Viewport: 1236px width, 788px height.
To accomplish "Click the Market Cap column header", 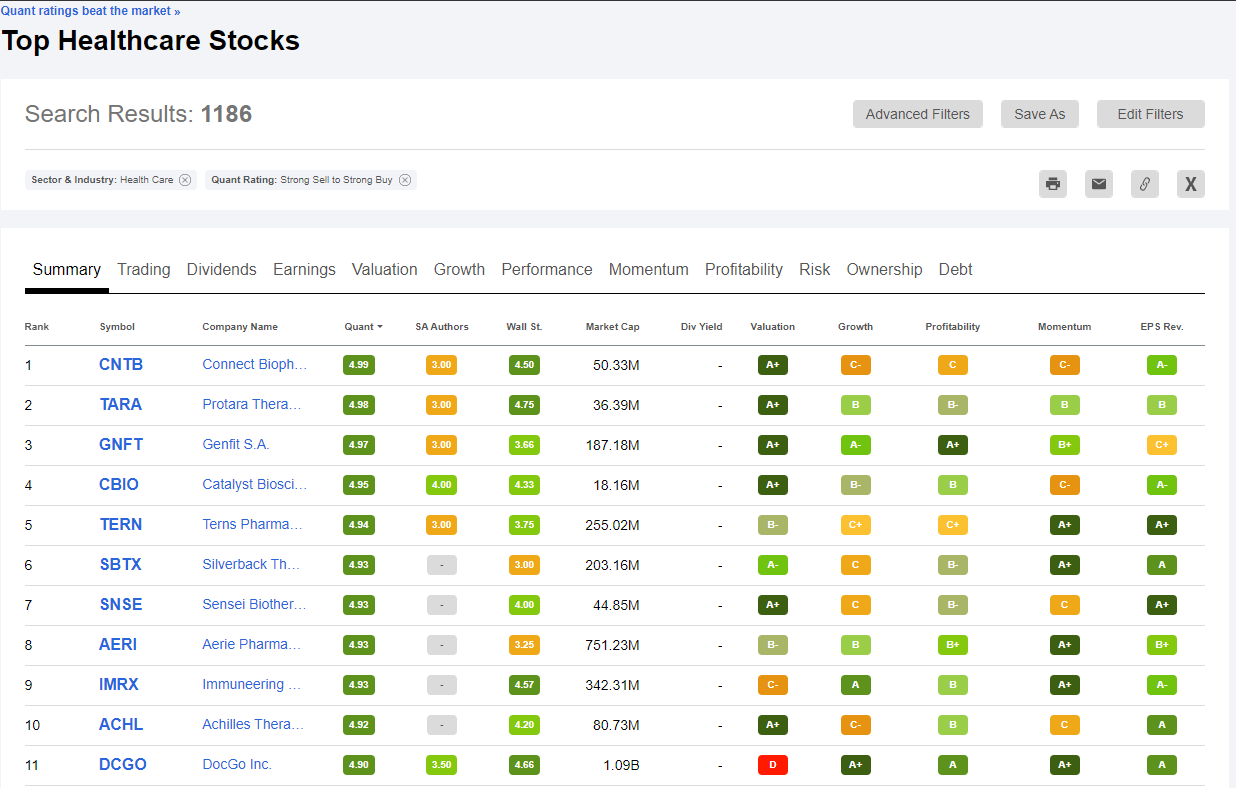I will [613, 327].
